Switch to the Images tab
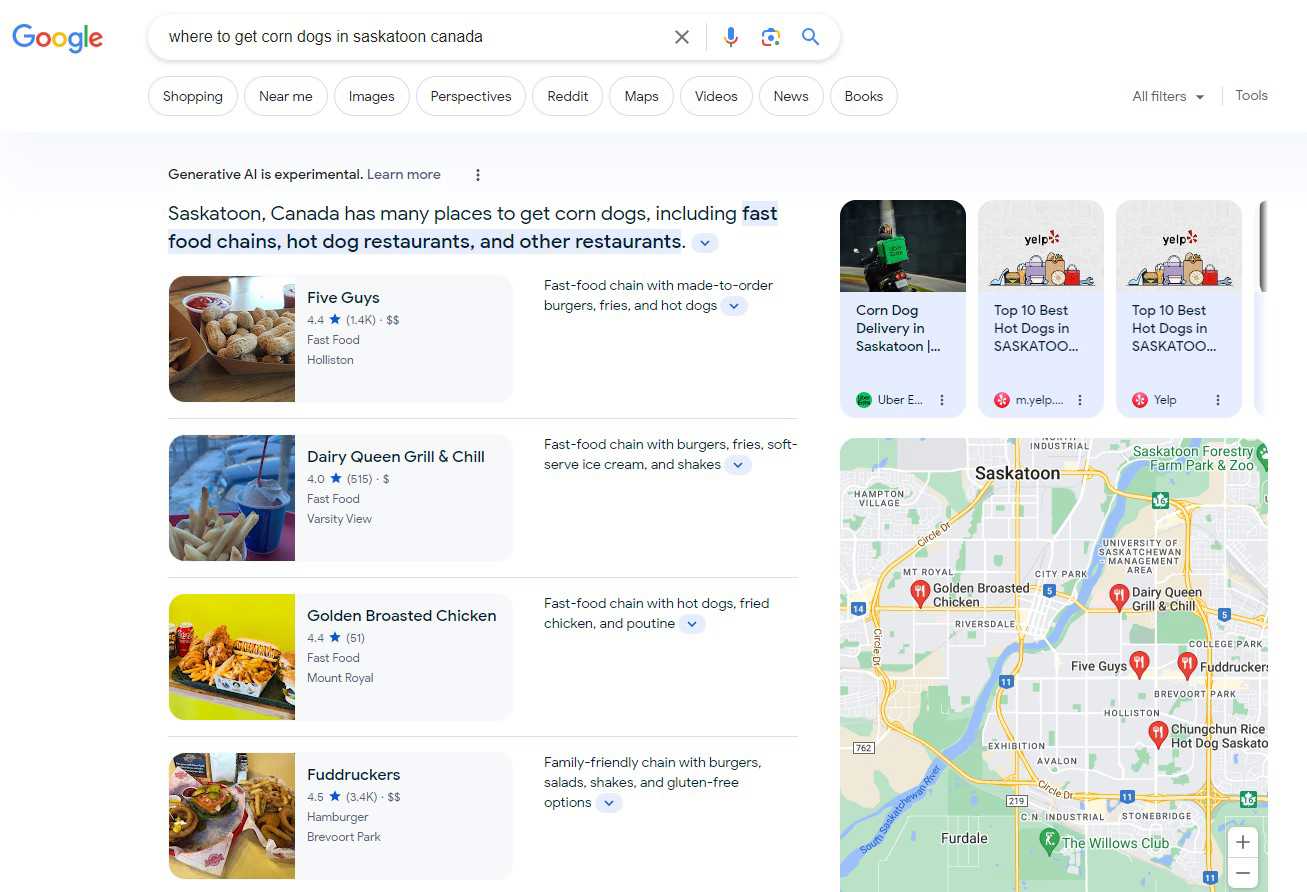This screenshot has height=892, width=1307. pos(372,96)
